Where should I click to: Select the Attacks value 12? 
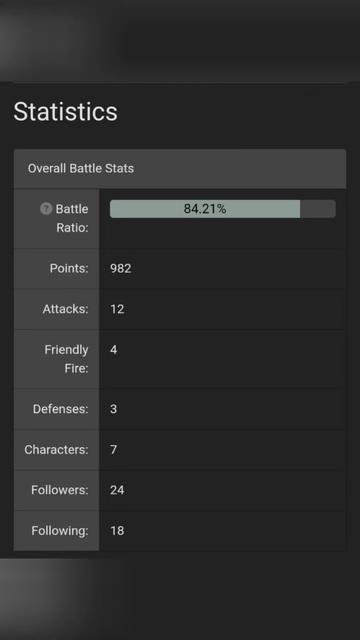tap(117, 309)
